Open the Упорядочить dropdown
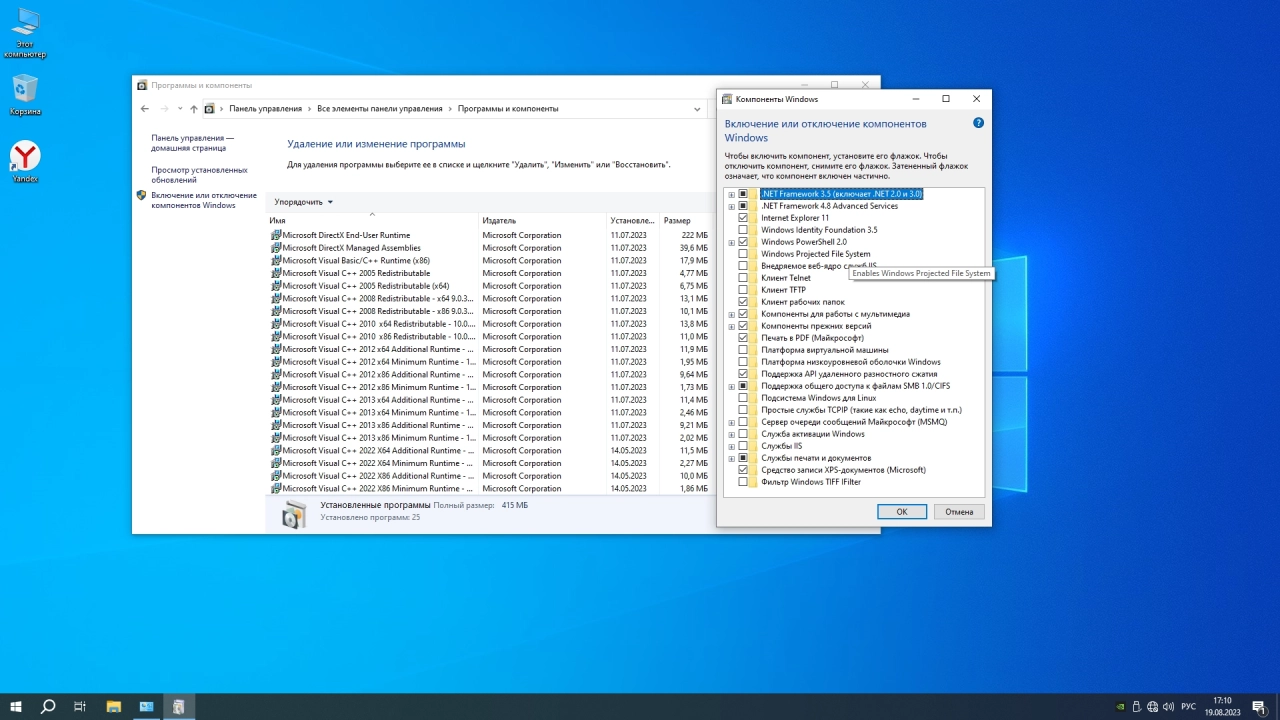The height and width of the screenshot is (720, 1280). (x=304, y=202)
